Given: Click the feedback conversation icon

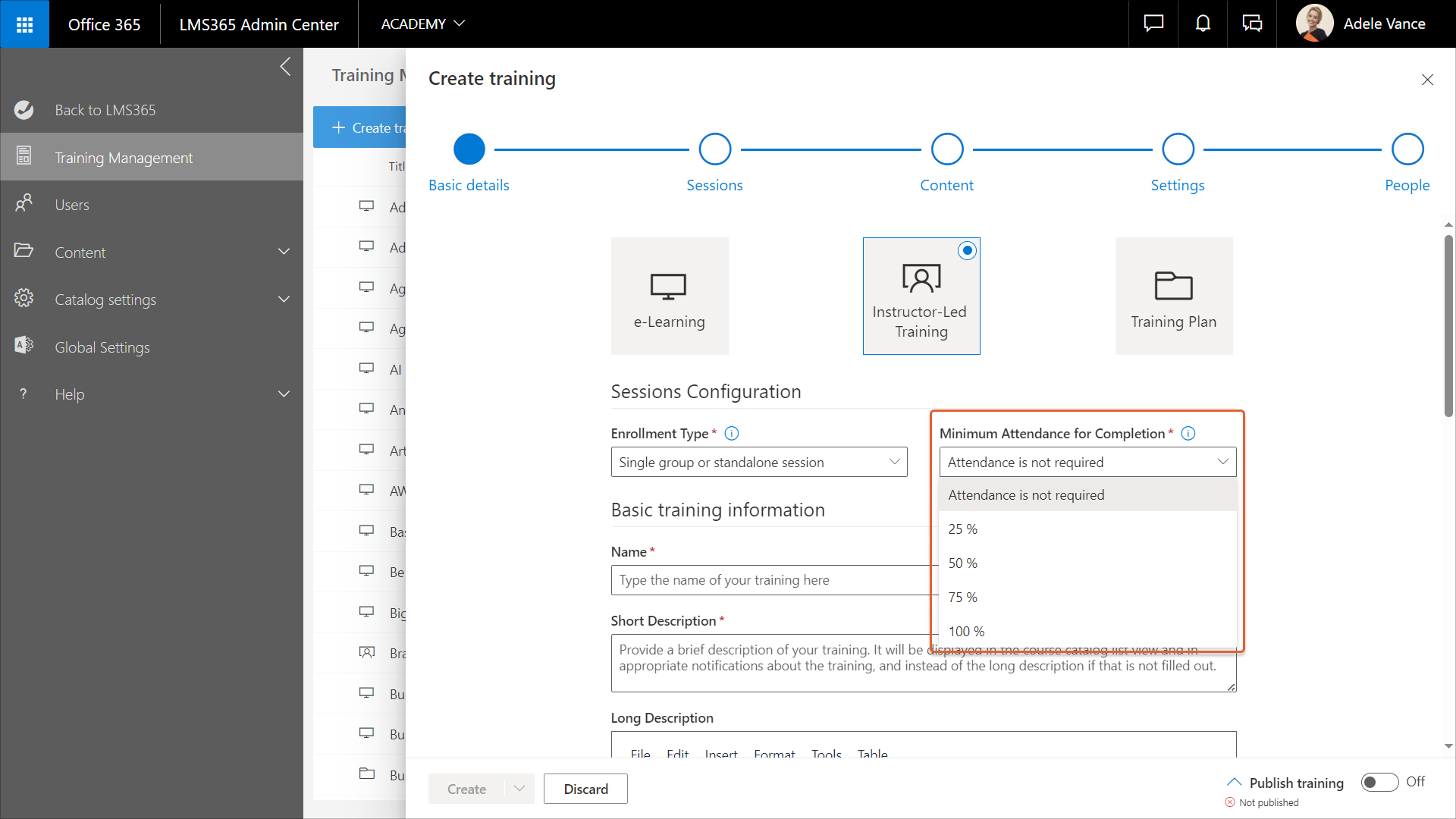Looking at the screenshot, I should pyautogui.click(x=1252, y=24).
